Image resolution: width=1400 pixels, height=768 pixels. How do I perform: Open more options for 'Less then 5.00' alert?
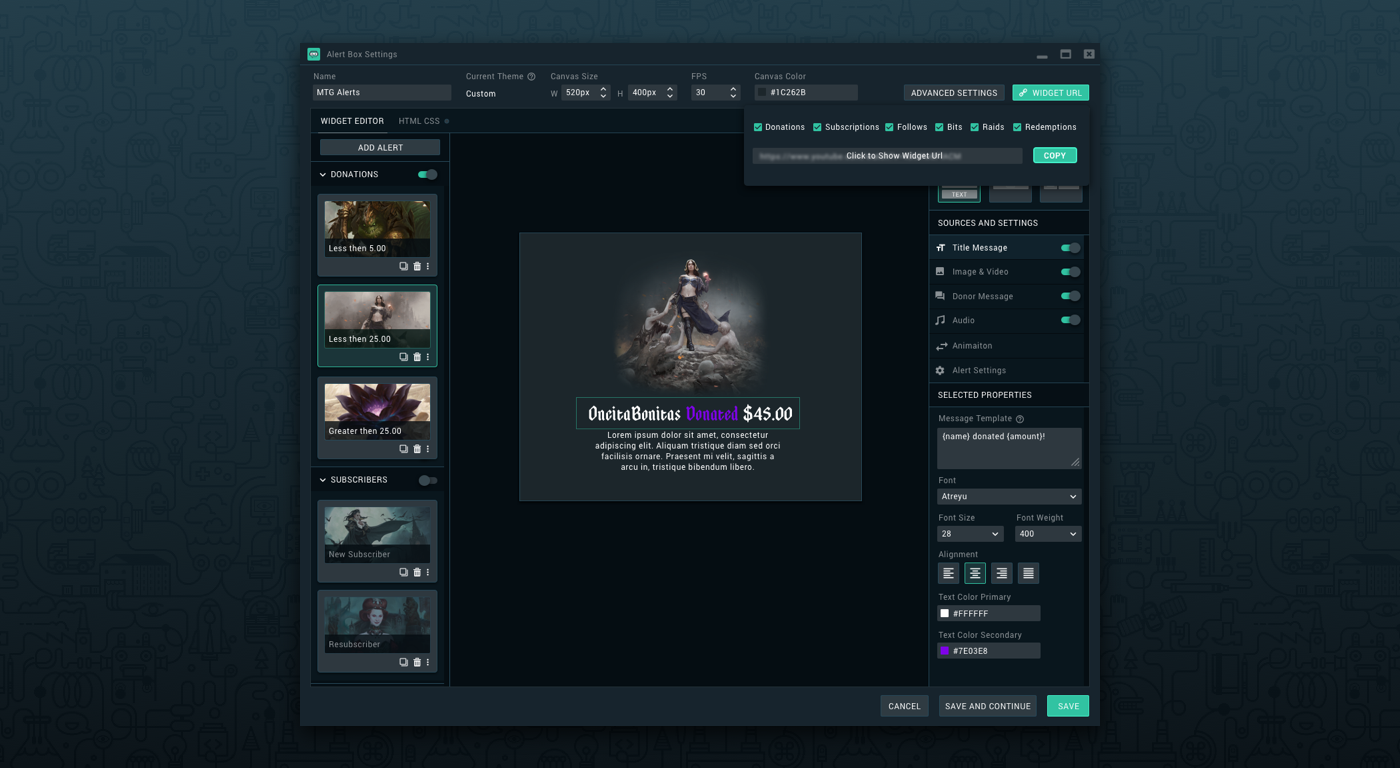pos(428,266)
